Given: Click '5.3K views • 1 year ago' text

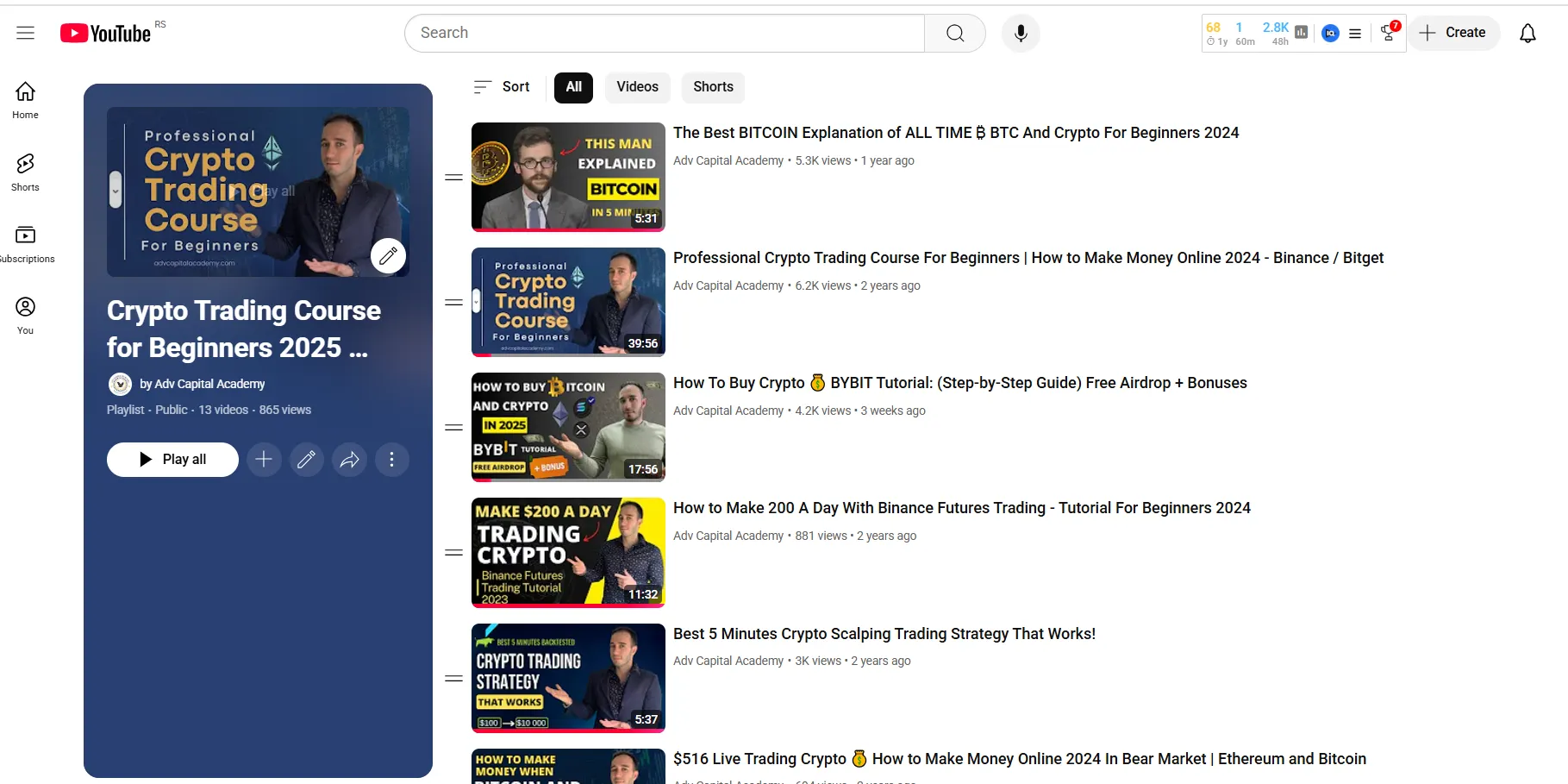Looking at the screenshot, I should [x=855, y=160].
